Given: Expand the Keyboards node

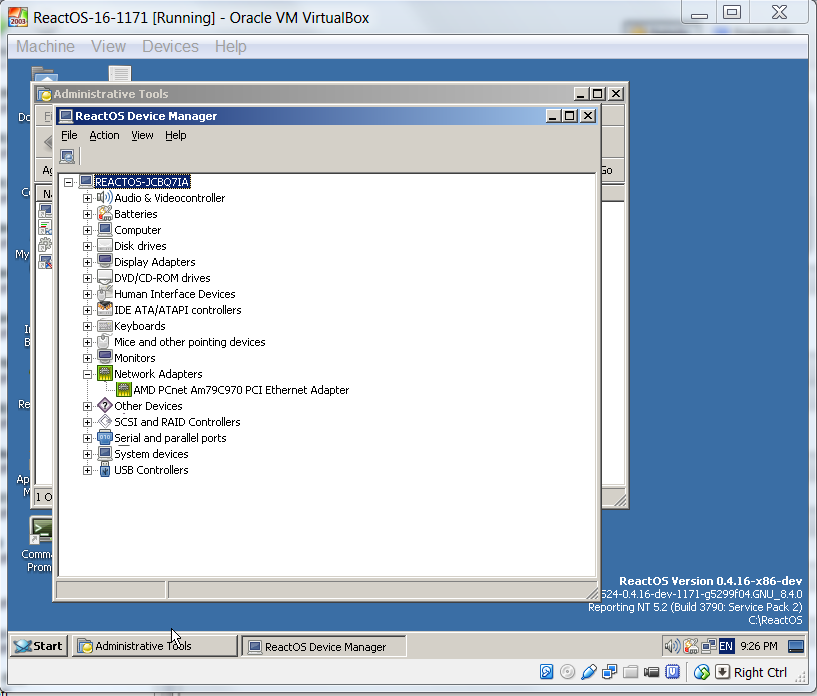Looking at the screenshot, I should [x=88, y=326].
